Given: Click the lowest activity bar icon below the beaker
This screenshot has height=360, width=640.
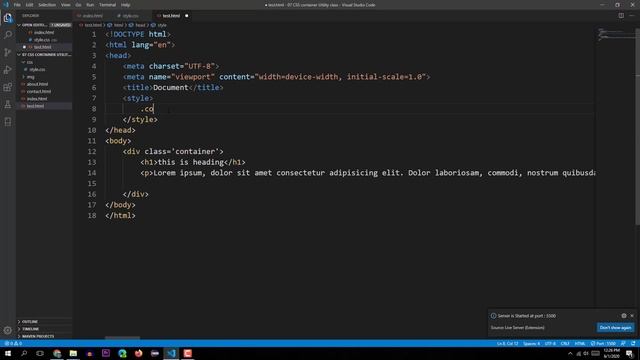Looking at the screenshot, I should tap(8, 122).
